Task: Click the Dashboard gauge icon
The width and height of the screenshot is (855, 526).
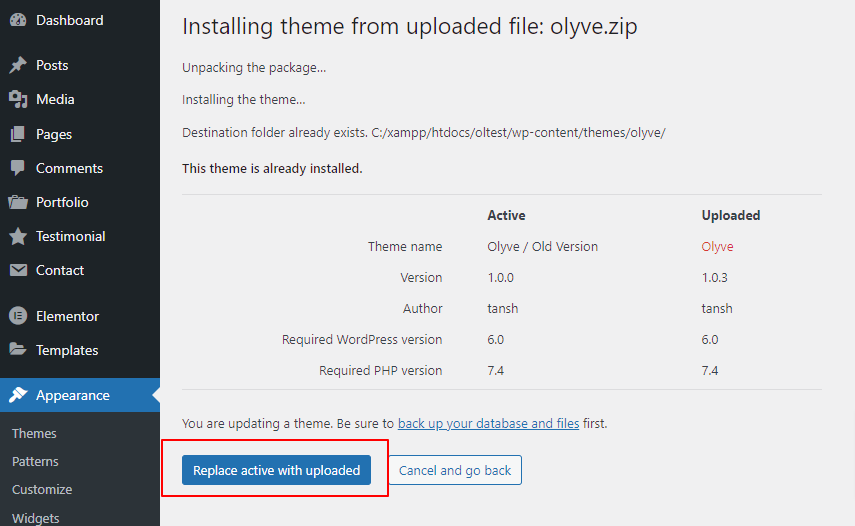Action: pyautogui.click(x=18, y=20)
